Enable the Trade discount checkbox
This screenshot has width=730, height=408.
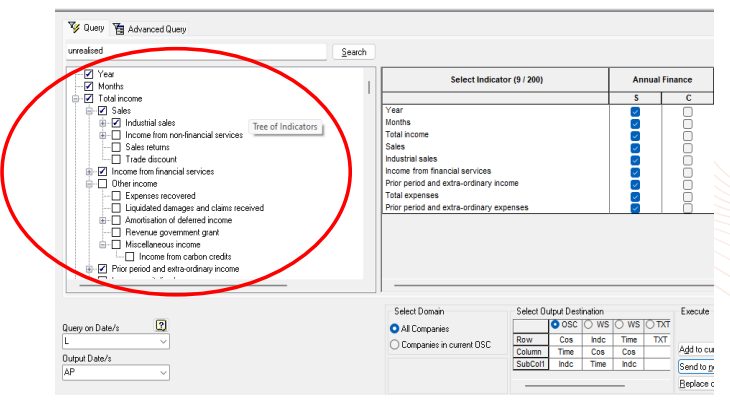tap(116, 159)
